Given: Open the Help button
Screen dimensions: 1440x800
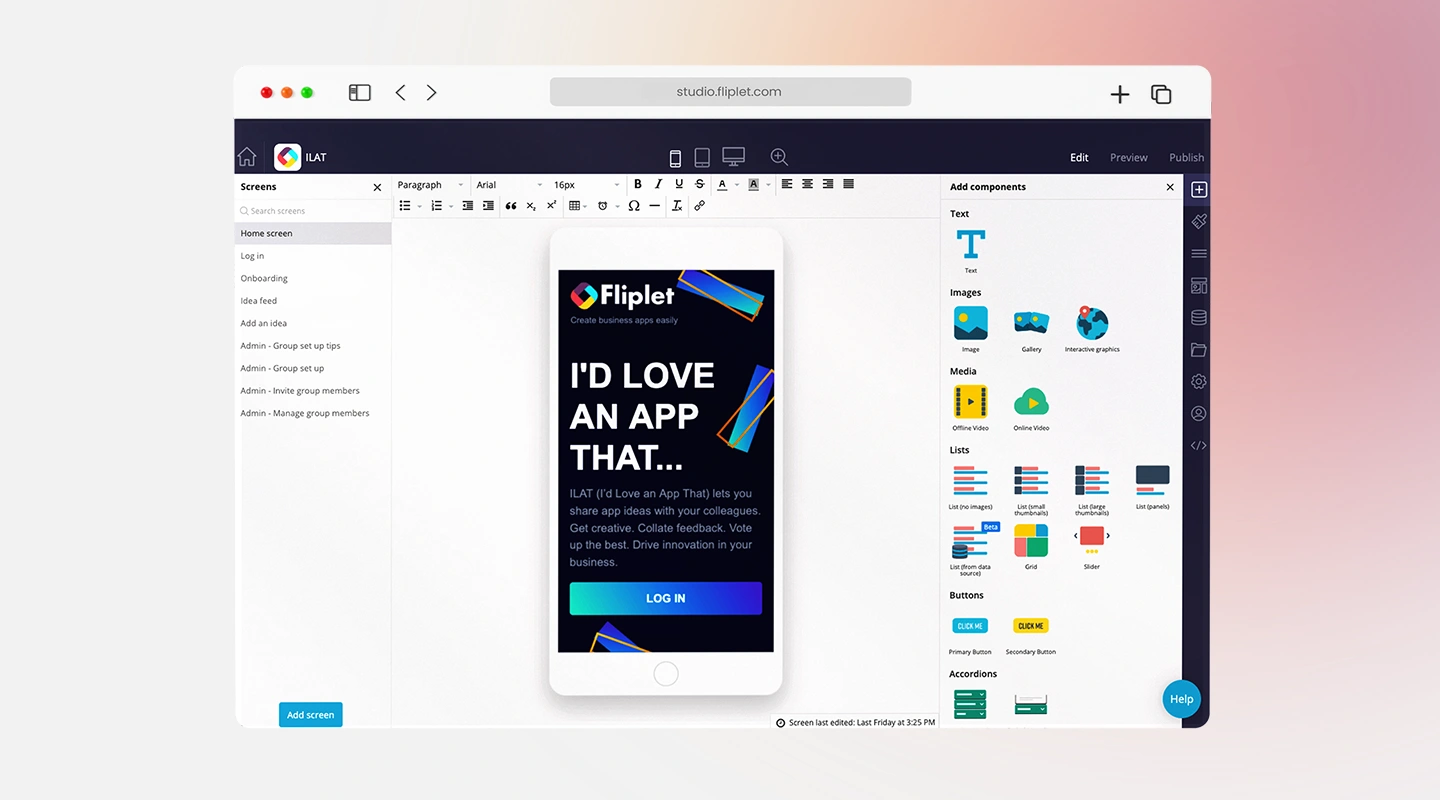Looking at the screenshot, I should coord(1181,699).
